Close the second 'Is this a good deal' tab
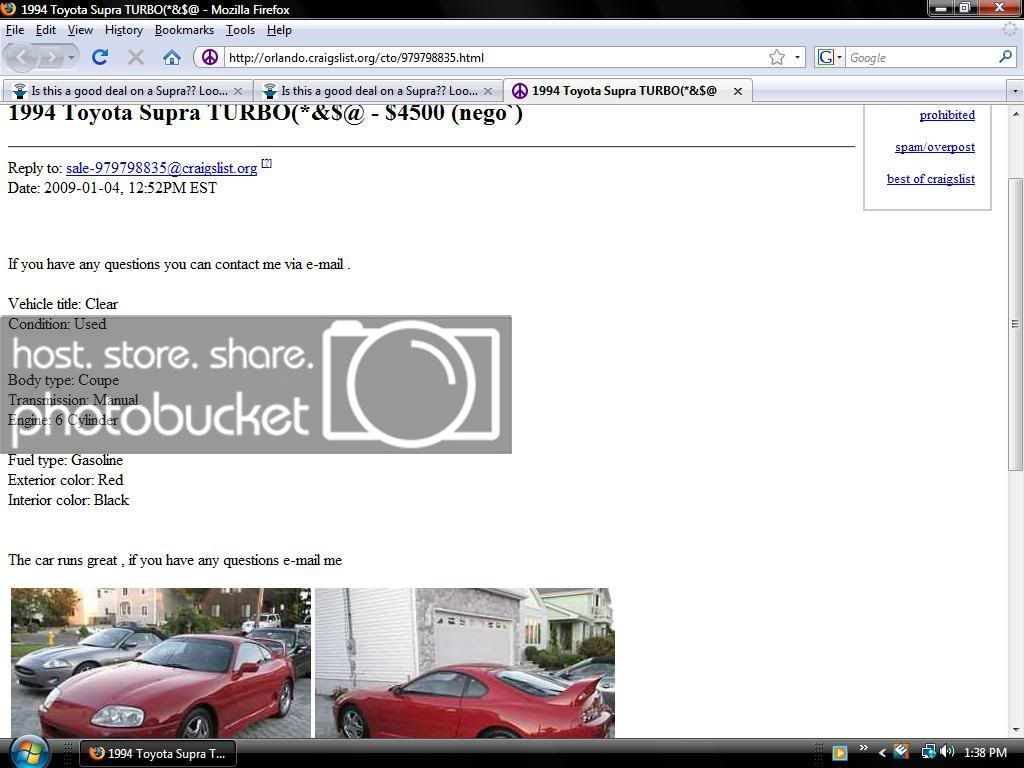1024x768 pixels. tap(488, 91)
